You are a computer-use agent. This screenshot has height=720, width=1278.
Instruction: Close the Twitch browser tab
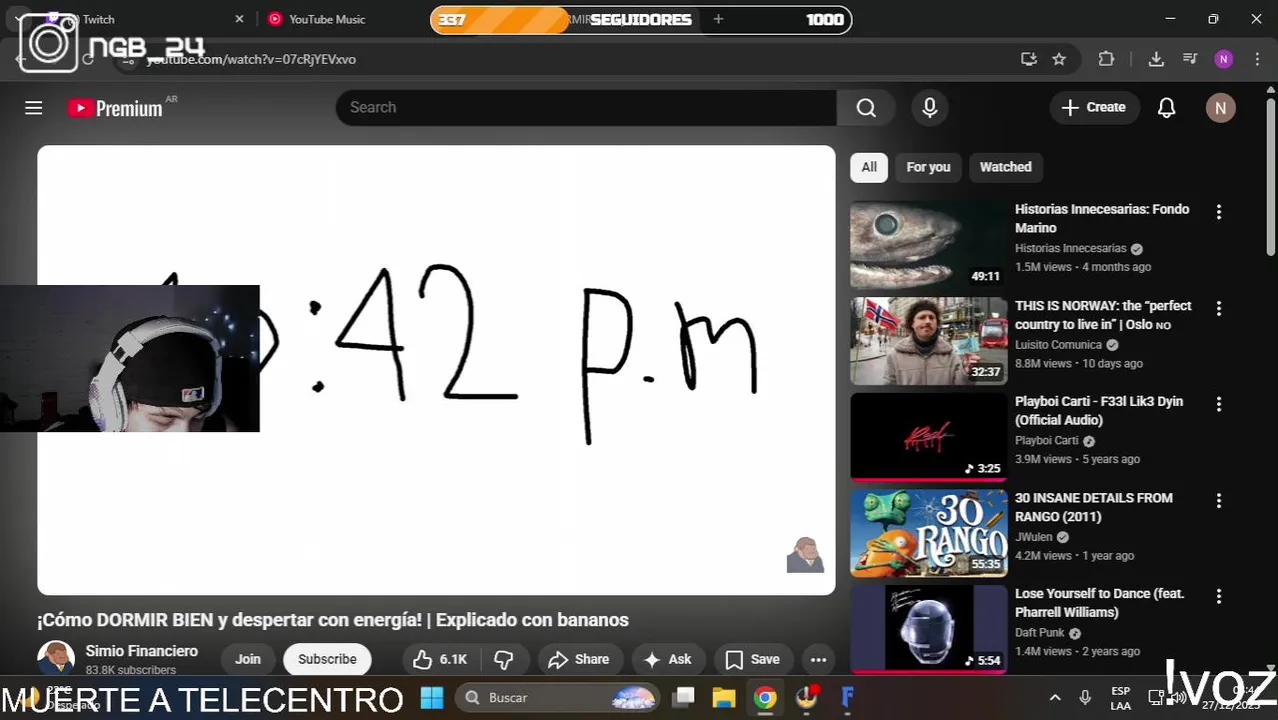pyautogui.click(x=239, y=19)
